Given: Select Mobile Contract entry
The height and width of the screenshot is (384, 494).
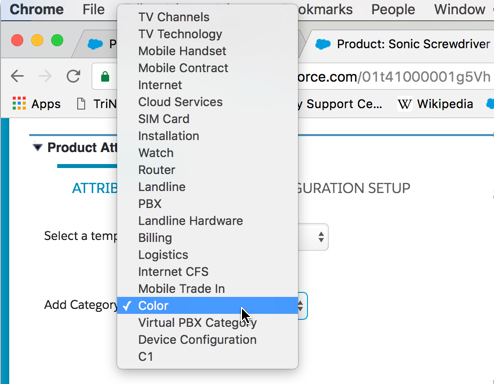Looking at the screenshot, I should [207, 68].
